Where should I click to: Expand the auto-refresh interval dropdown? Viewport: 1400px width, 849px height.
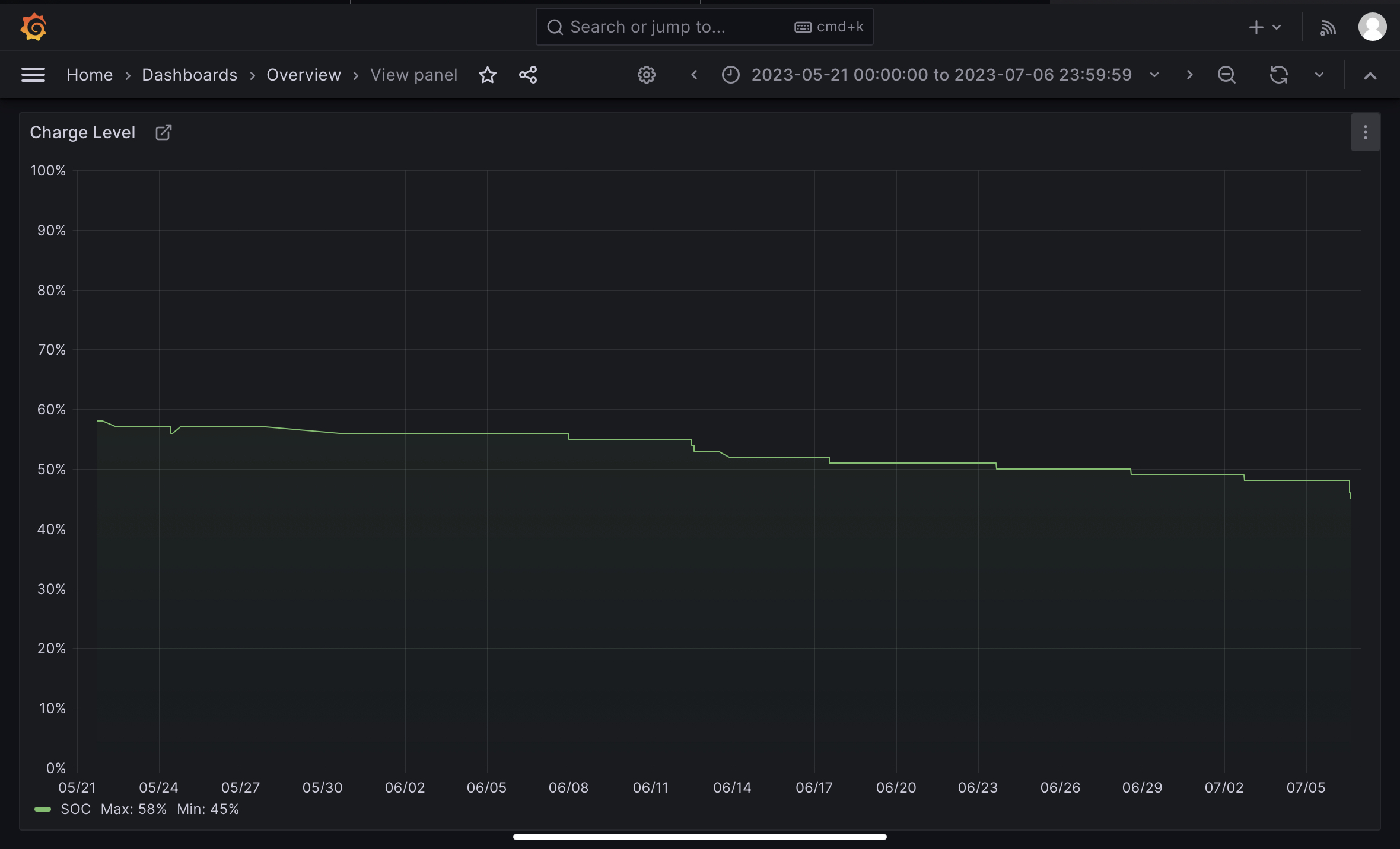[1319, 75]
